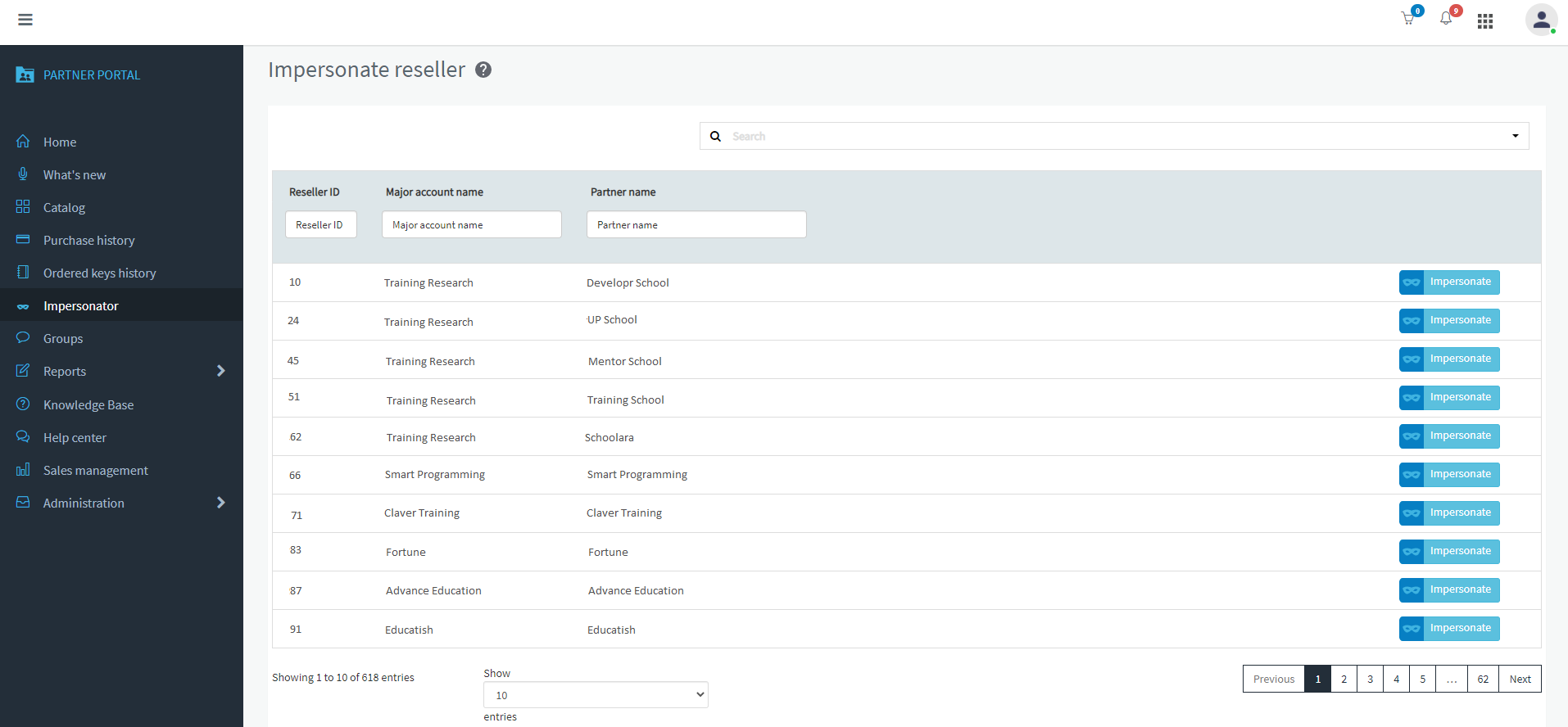Expand the Administration submenu chevron
This screenshot has height=727, width=1568.
click(x=220, y=503)
